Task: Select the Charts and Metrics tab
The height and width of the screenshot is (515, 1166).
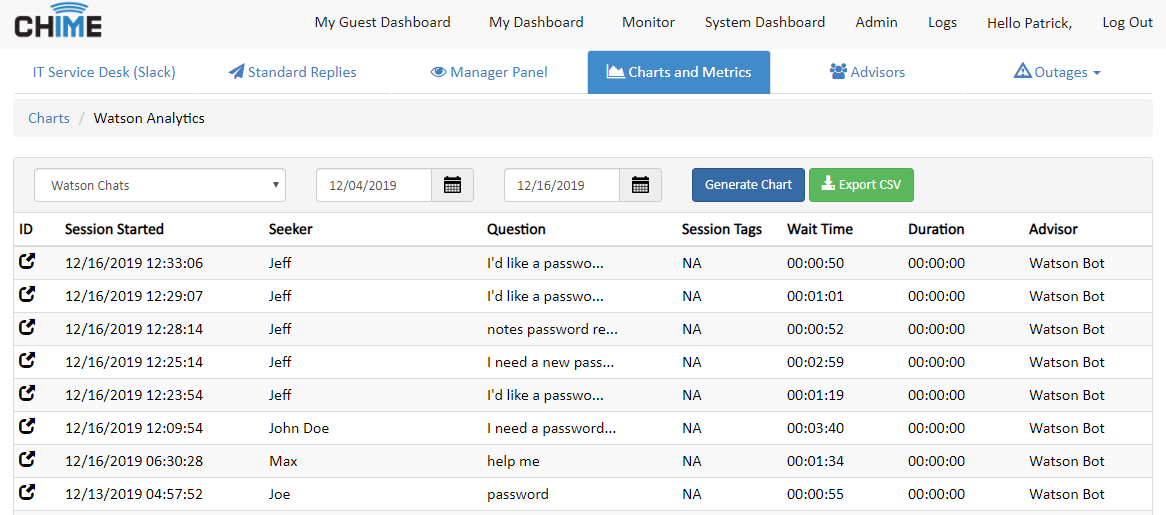Action: coord(679,72)
